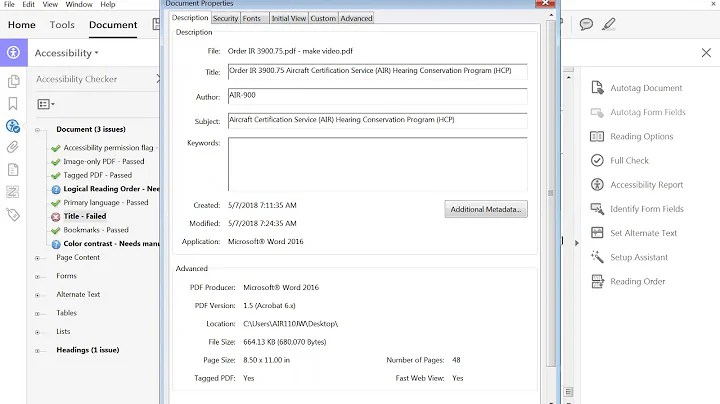Image resolution: width=720 pixels, height=404 pixels.
Task: Go to the Tools view
Action: (x=62, y=25)
